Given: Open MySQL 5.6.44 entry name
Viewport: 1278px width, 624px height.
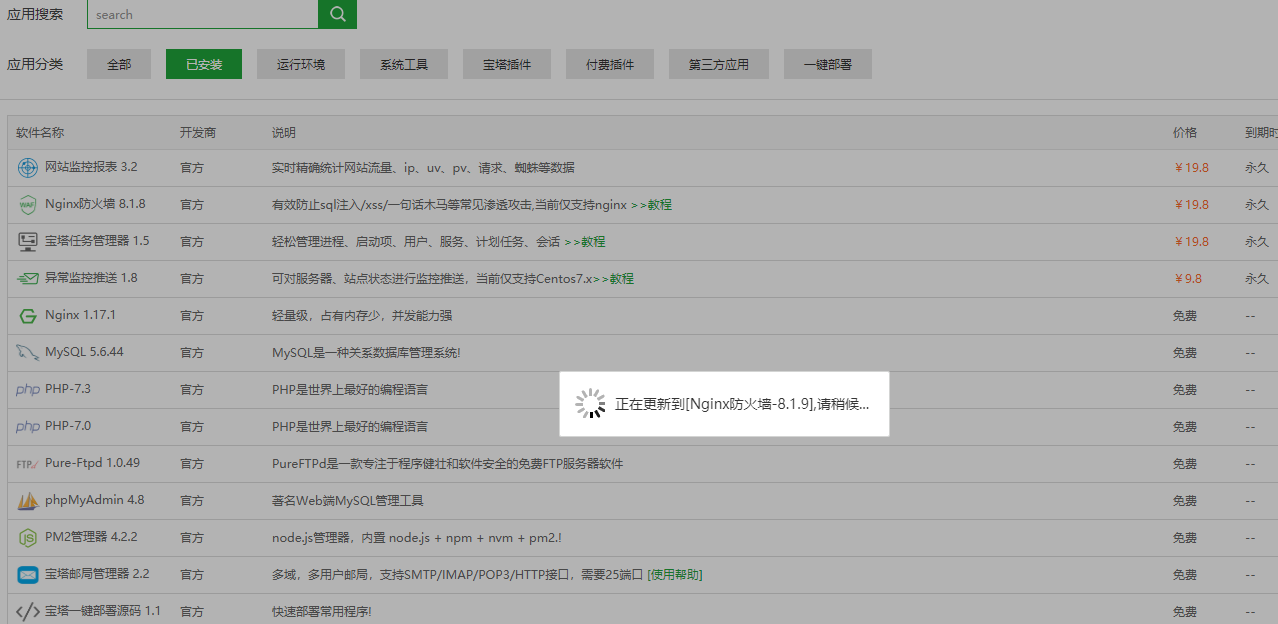Looking at the screenshot, I should [84, 353].
